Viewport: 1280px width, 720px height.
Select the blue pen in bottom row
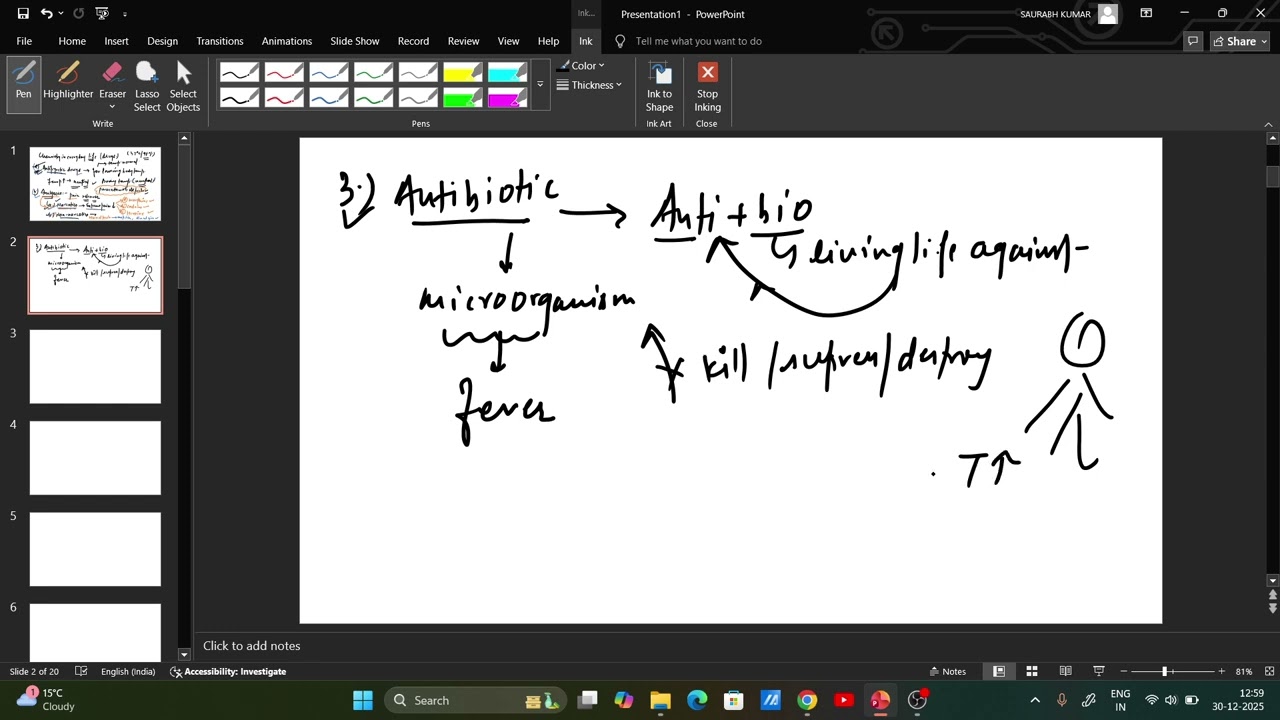(329, 97)
